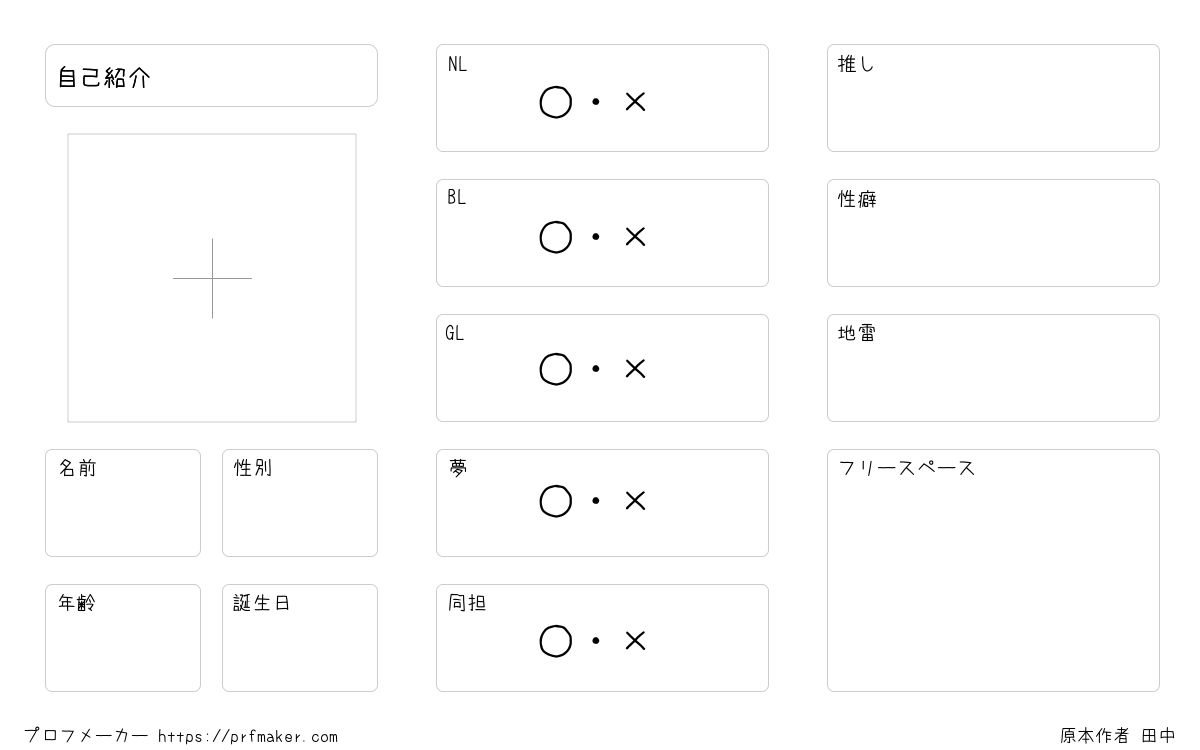Select the cross mark under NL
This screenshot has height=750, width=1200.
pyautogui.click(x=635, y=102)
